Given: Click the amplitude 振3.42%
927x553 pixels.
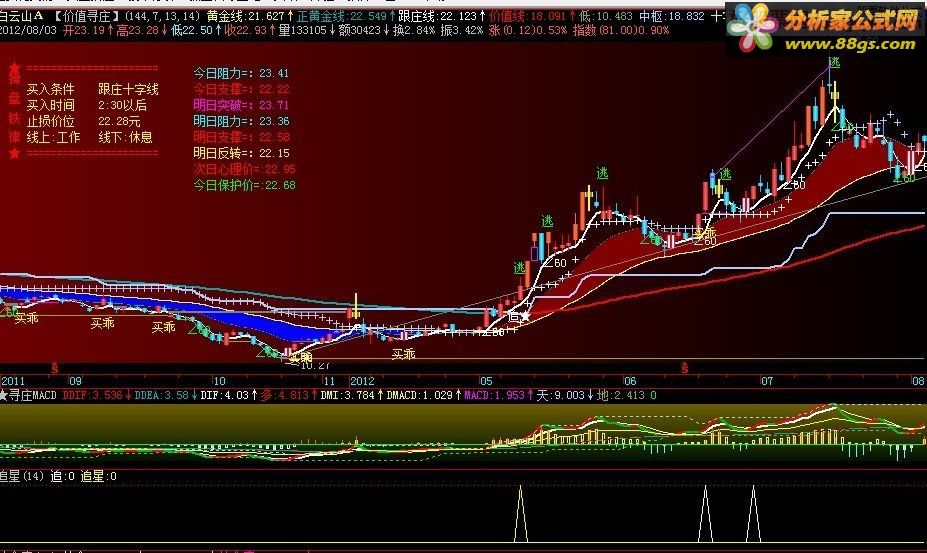Looking at the screenshot, I should click(x=462, y=30).
